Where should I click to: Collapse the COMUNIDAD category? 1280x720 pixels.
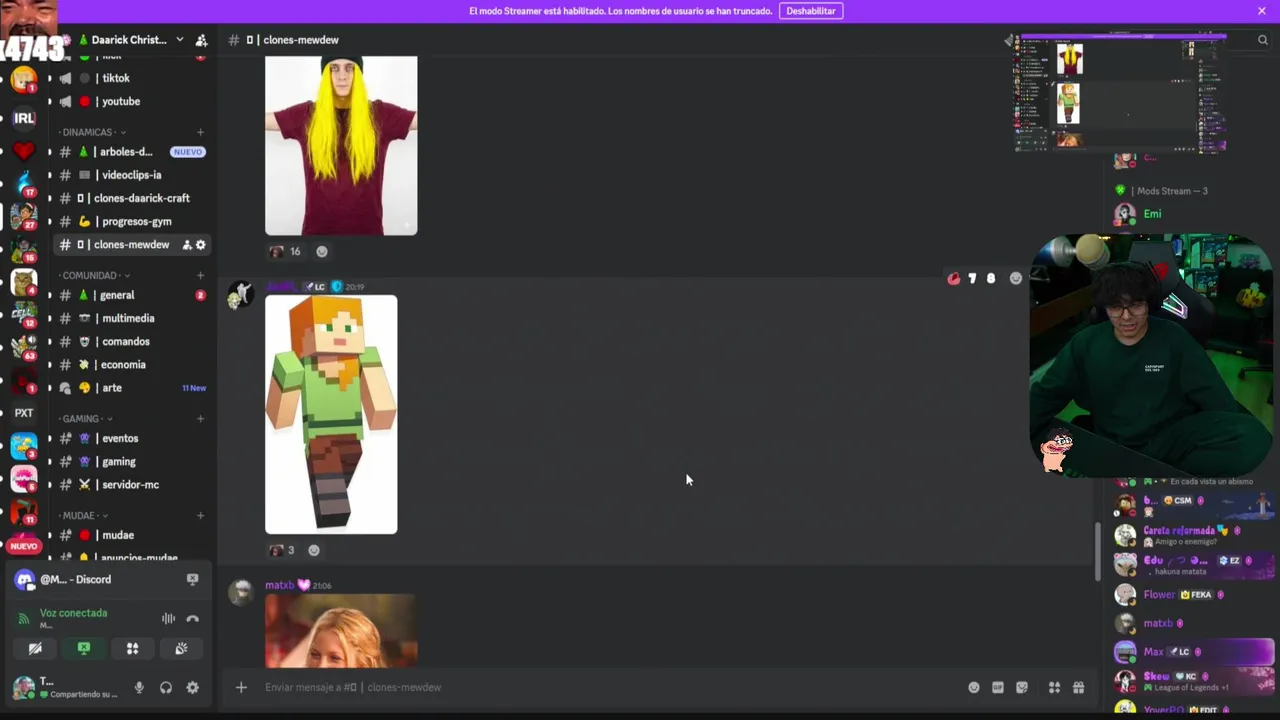[x=95, y=275]
